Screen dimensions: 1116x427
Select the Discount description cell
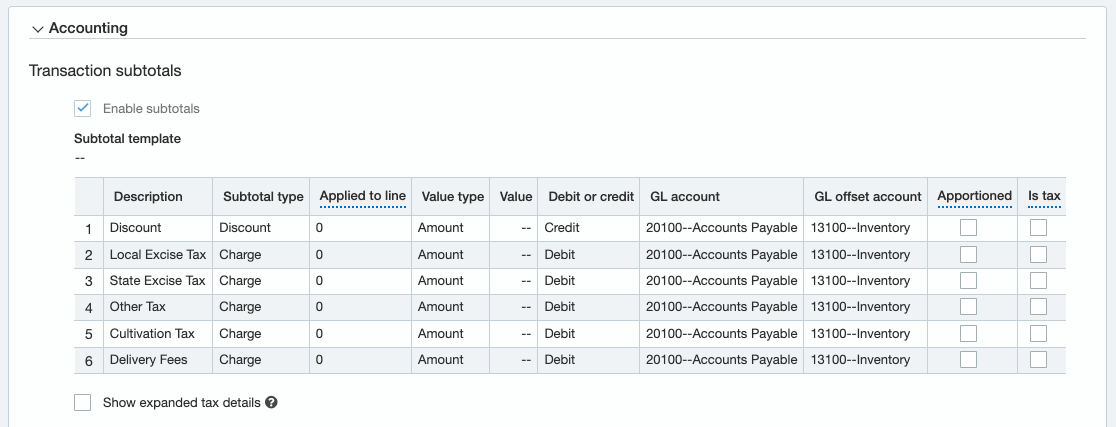point(136,228)
